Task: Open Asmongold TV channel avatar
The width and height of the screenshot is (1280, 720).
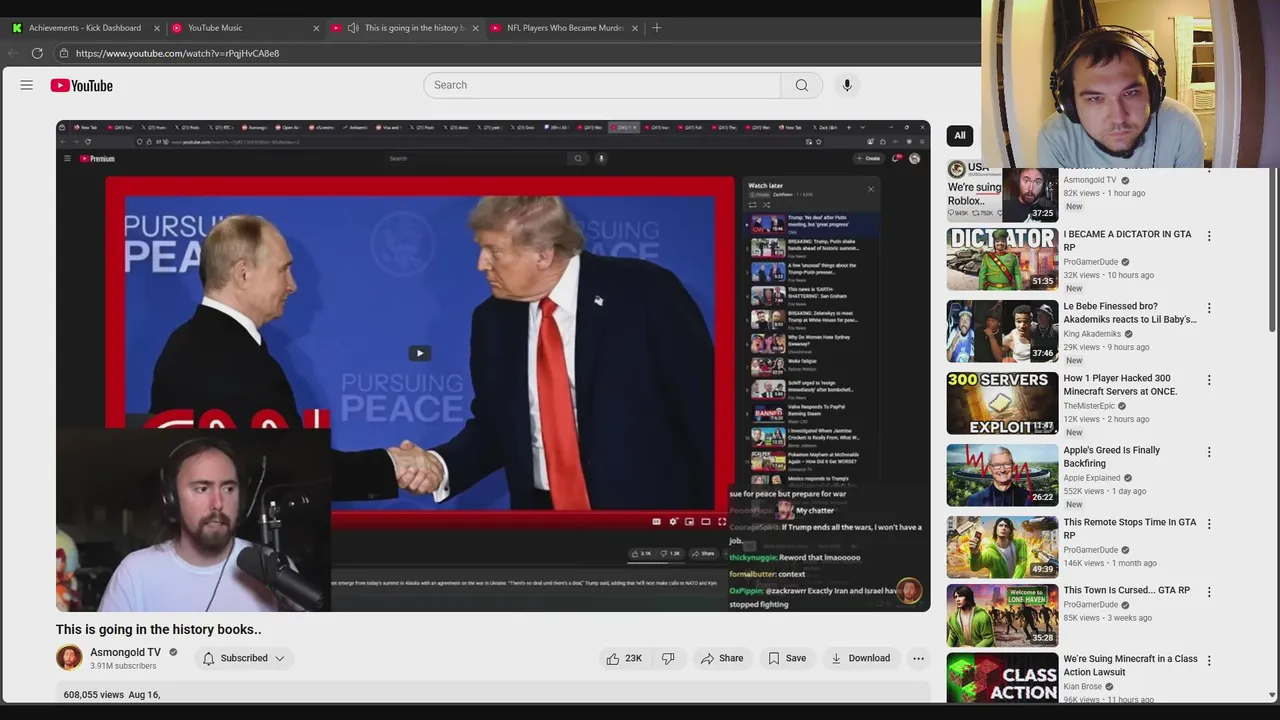Action: click(x=69, y=658)
